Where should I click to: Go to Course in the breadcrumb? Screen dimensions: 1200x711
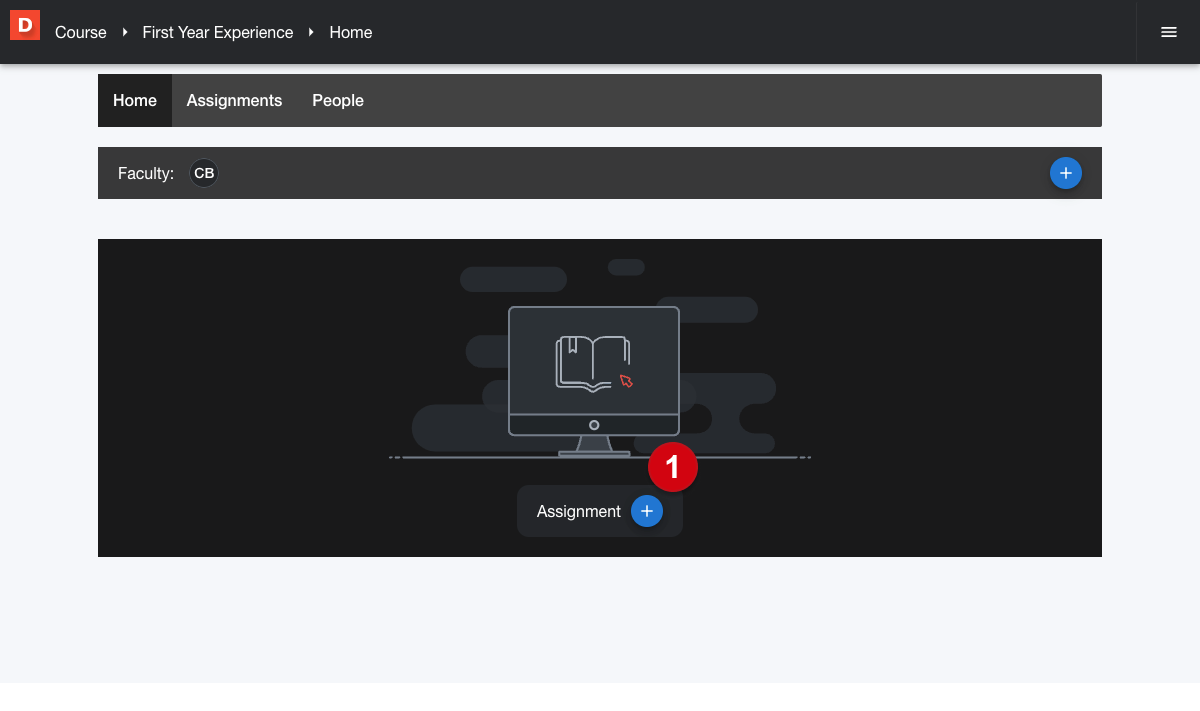pos(80,32)
